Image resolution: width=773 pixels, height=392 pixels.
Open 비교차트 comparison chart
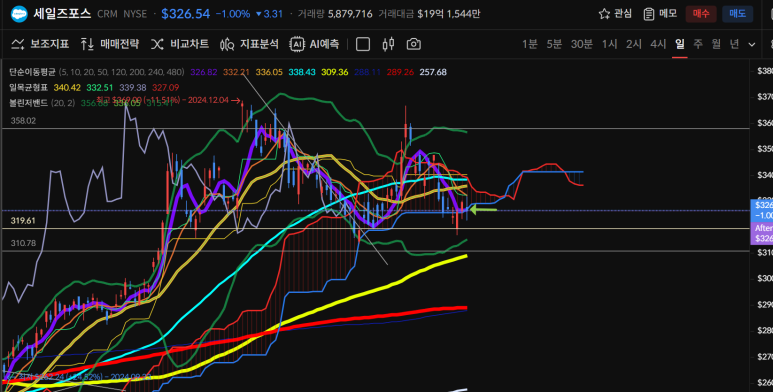(180, 44)
